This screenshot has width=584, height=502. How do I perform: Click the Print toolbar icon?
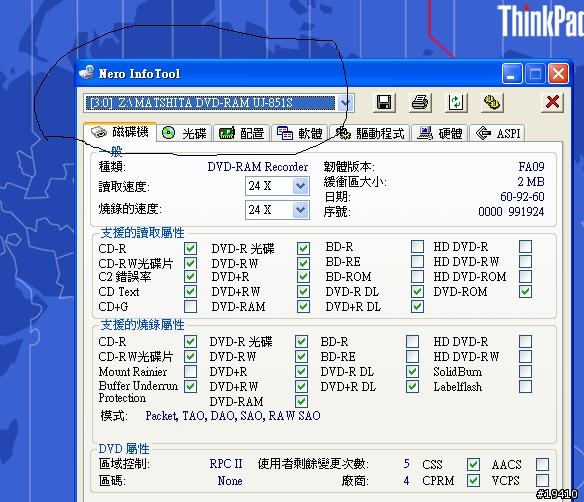(x=420, y=102)
